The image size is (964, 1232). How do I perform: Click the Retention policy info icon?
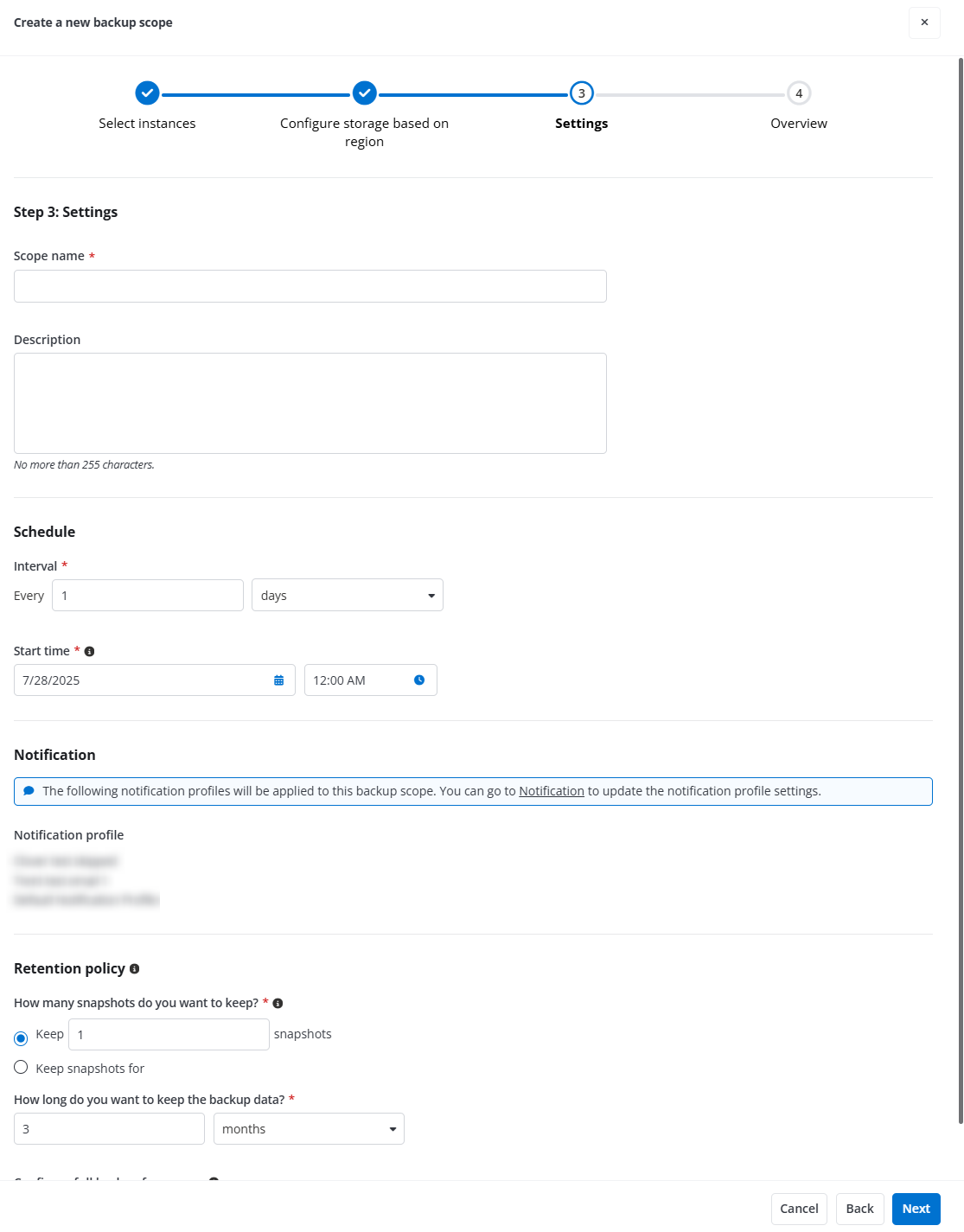(x=134, y=969)
